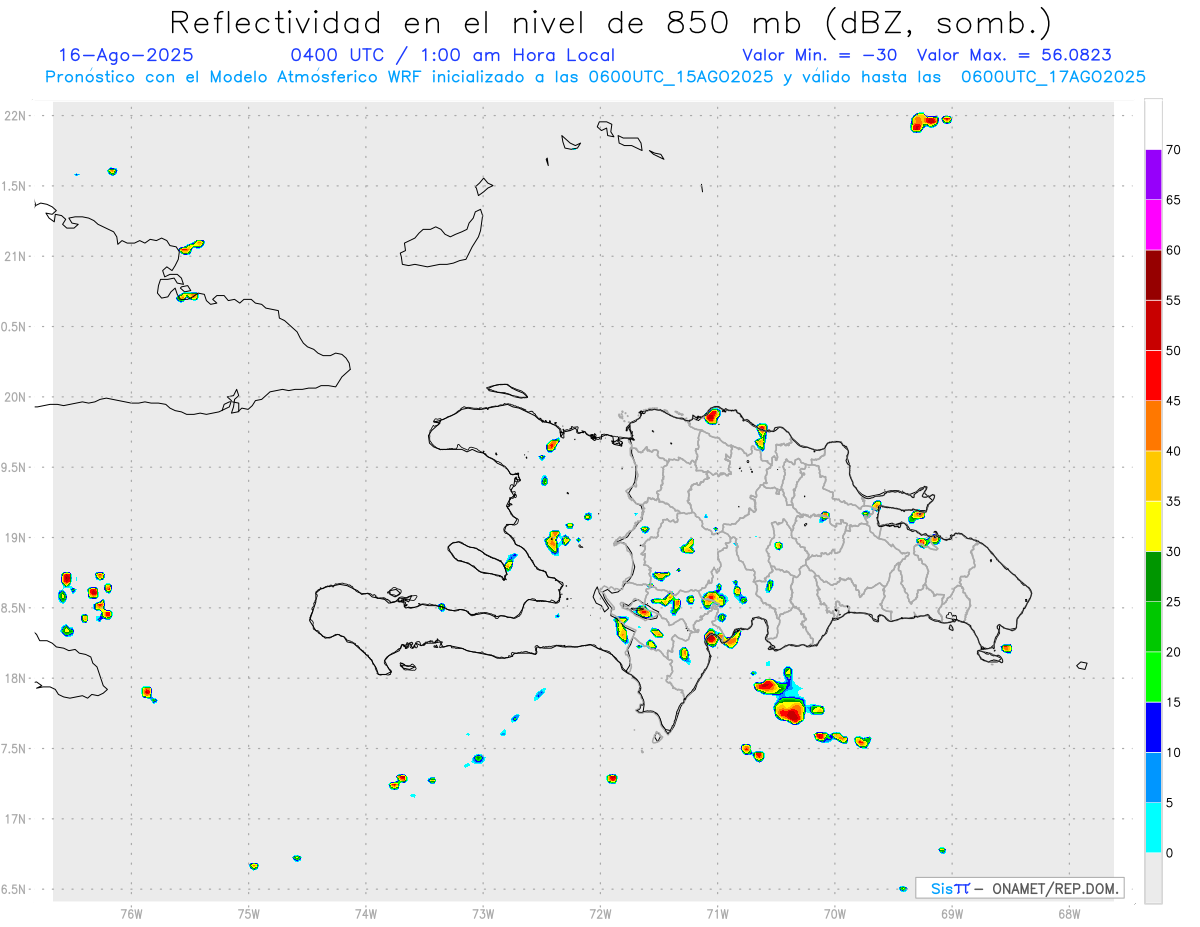Click the '45' colorbar tick label
Image resolution: width=1200 pixels, height=927 pixels.
click(1173, 401)
